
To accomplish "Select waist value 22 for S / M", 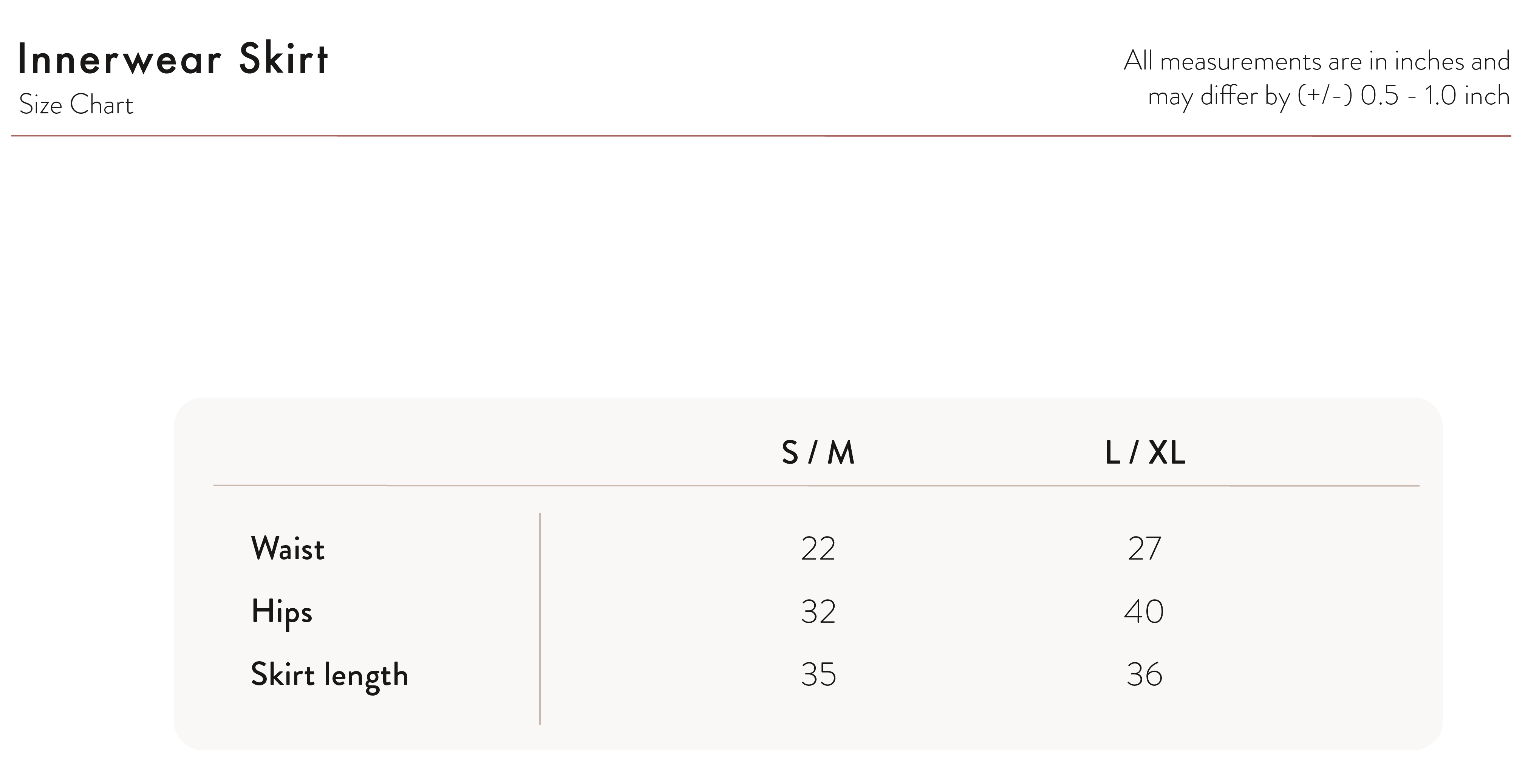I will pos(818,549).
